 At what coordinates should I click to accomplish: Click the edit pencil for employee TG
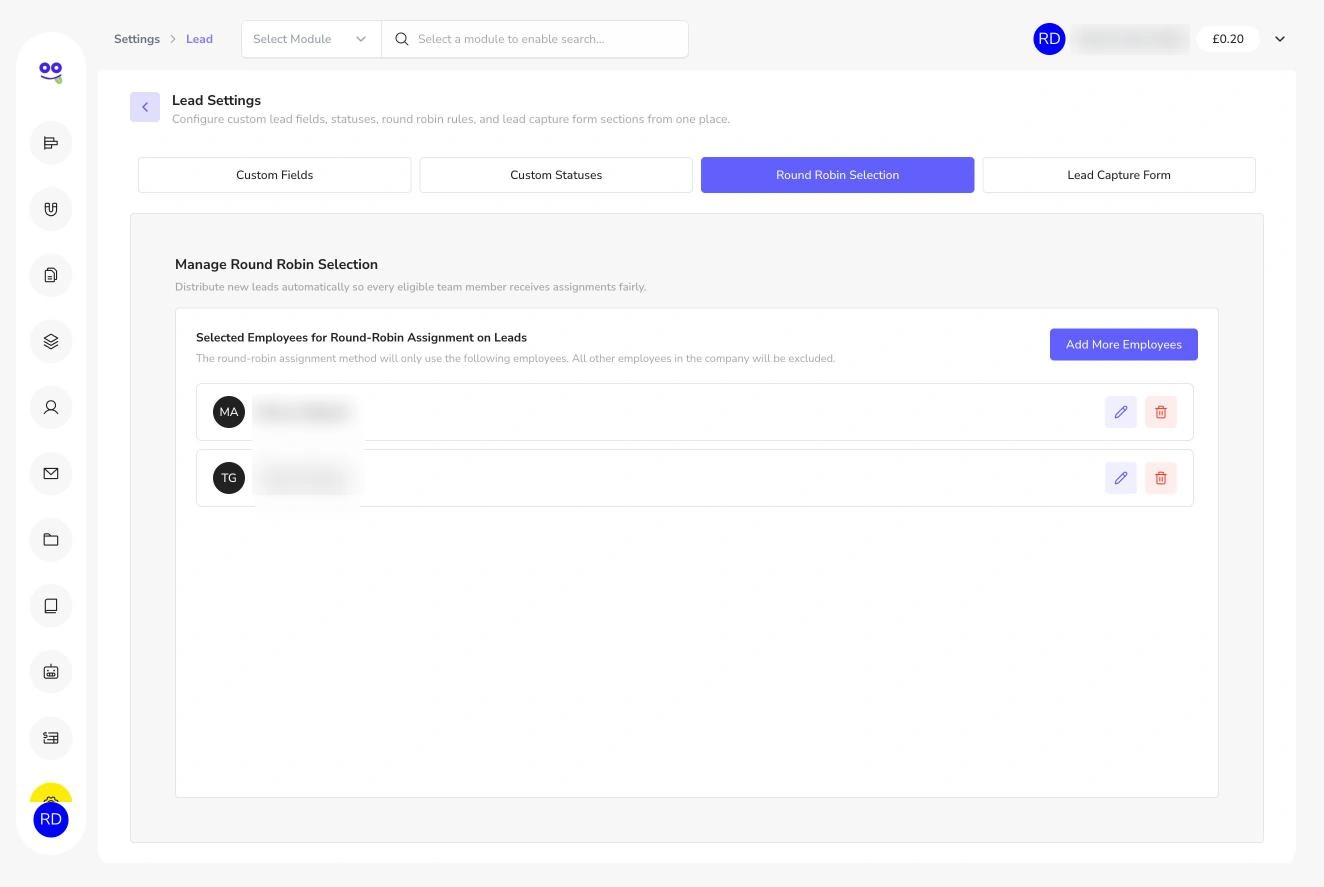(x=1120, y=478)
